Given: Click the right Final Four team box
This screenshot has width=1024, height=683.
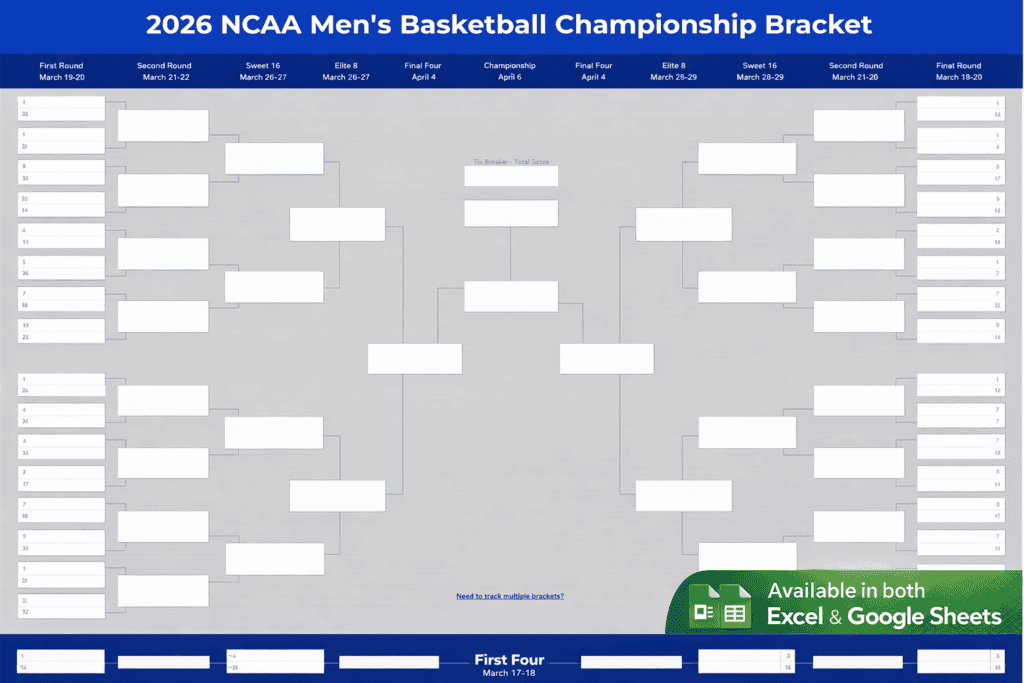Looking at the screenshot, I should pyautogui.click(x=606, y=358).
